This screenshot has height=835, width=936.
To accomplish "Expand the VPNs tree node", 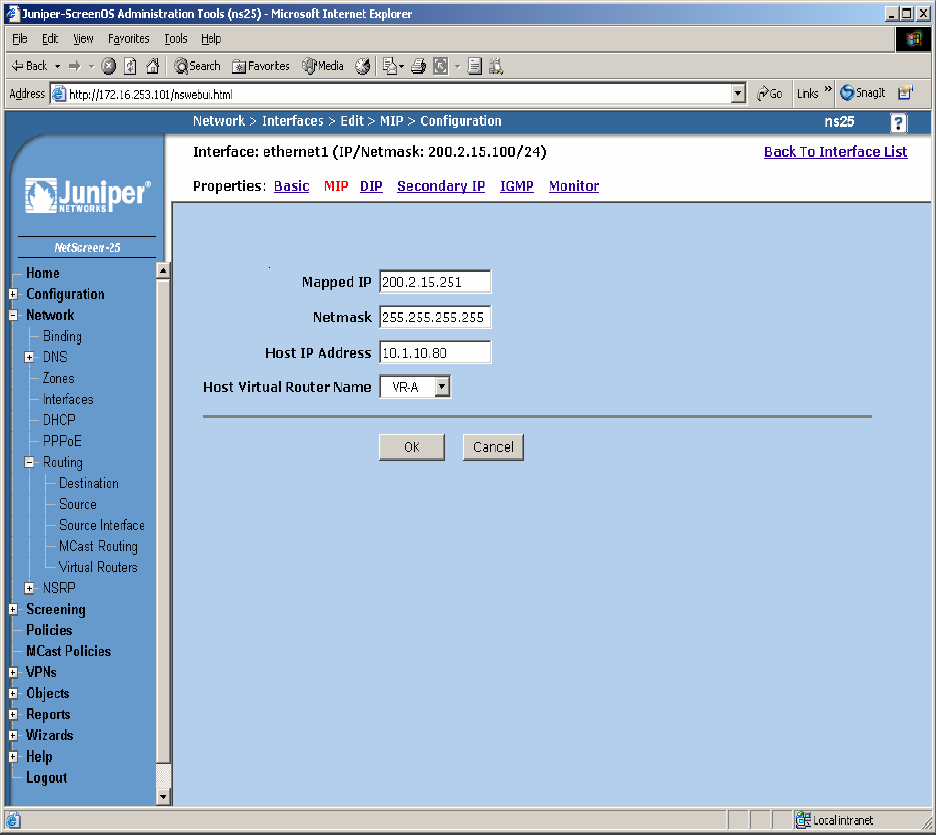I will pyautogui.click(x=13, y=672).
